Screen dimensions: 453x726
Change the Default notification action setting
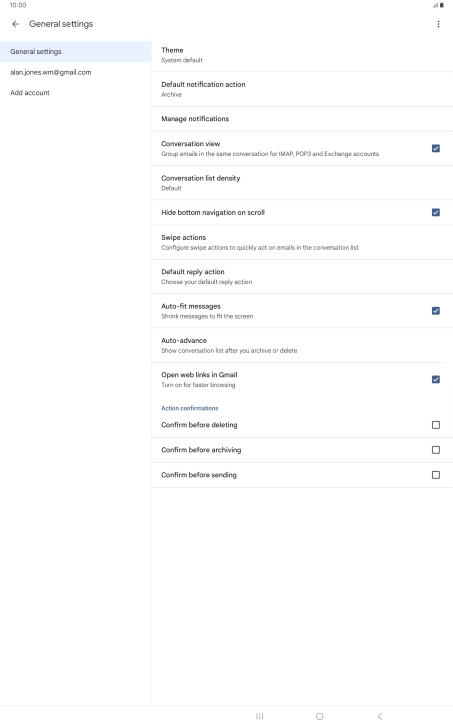tap(302, 89)
